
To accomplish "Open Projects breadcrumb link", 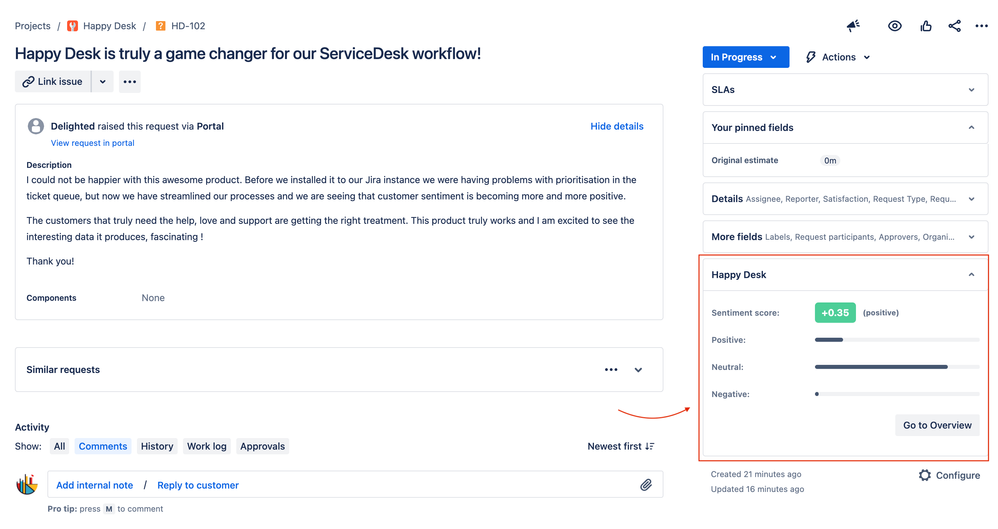I will 32,26.
